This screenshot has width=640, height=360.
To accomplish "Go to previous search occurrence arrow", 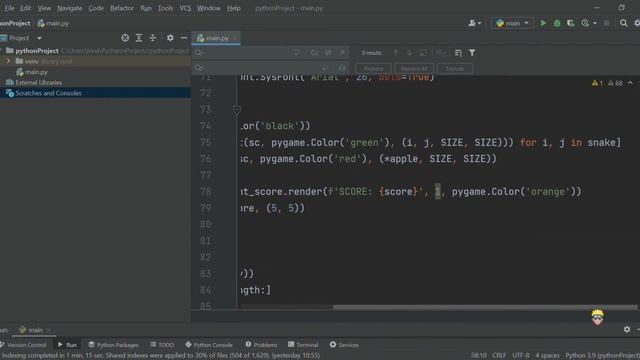I will 396,53.
